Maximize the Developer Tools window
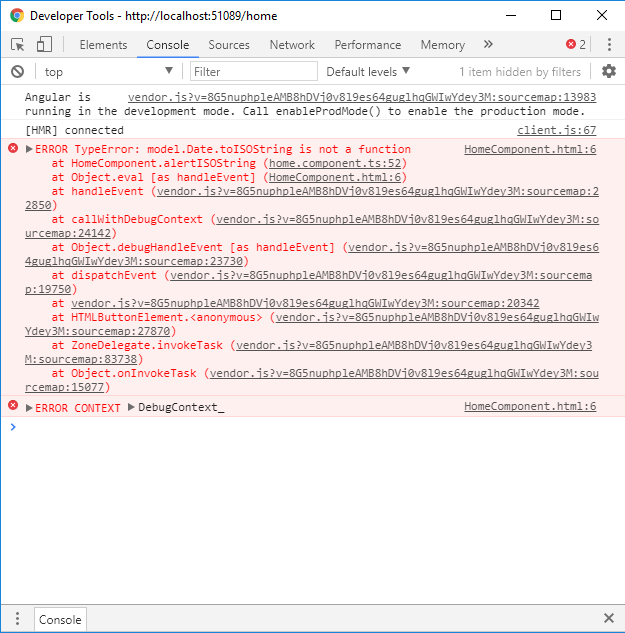Image resolution: width=625 pixels, height=633 pixels. coord(556,15)
